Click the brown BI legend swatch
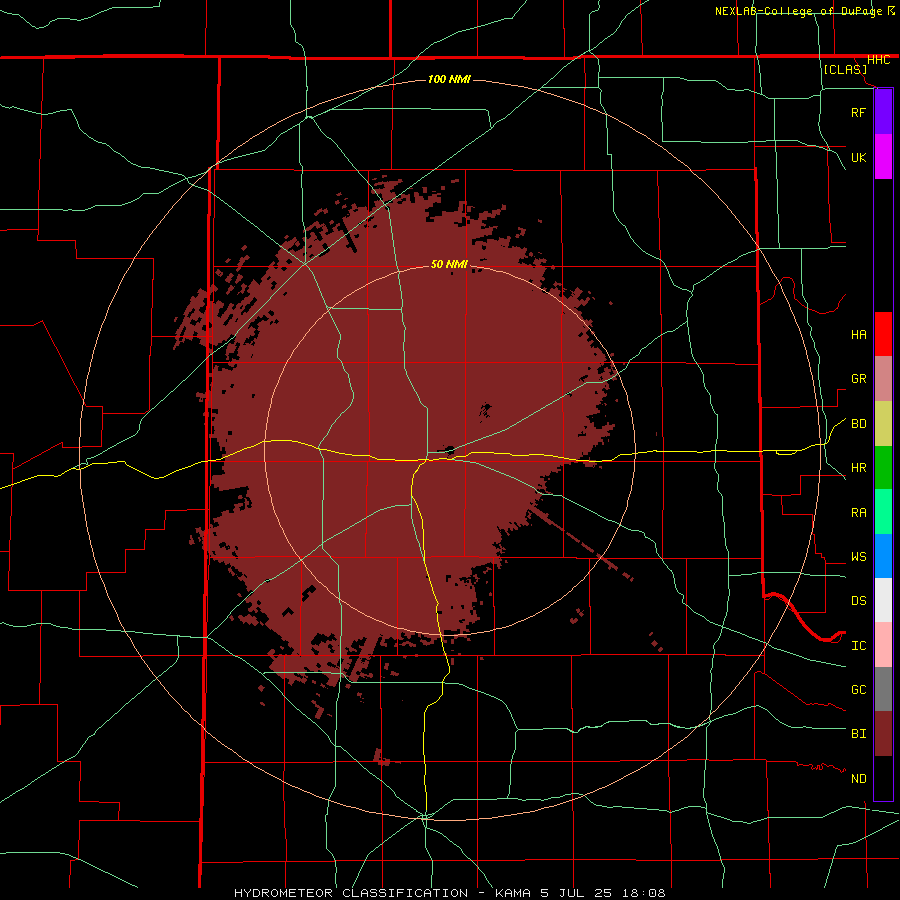Viewport: 900px width, 900px height. 883,734
